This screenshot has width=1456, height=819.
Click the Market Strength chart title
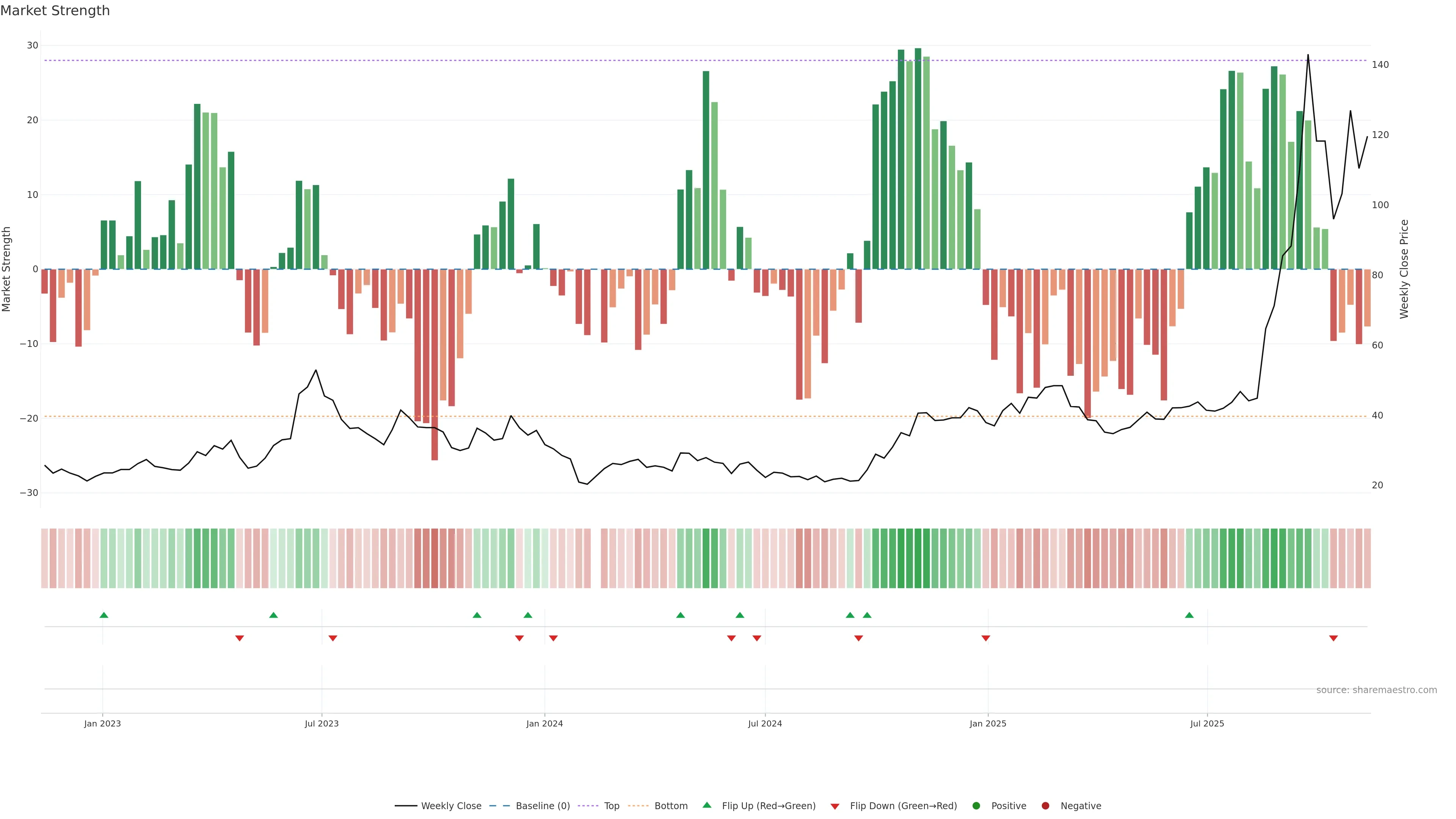click(55, 11)
